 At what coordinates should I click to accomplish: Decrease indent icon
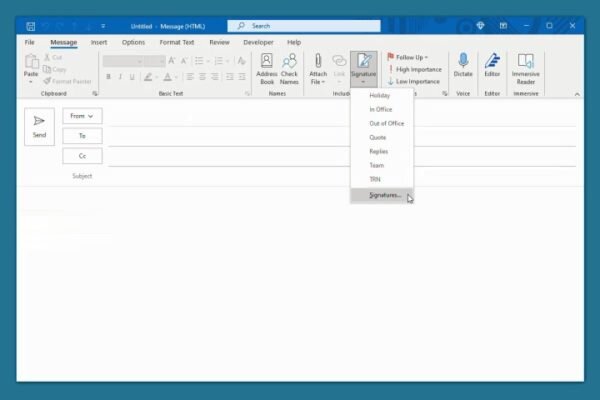click(230, 77)
